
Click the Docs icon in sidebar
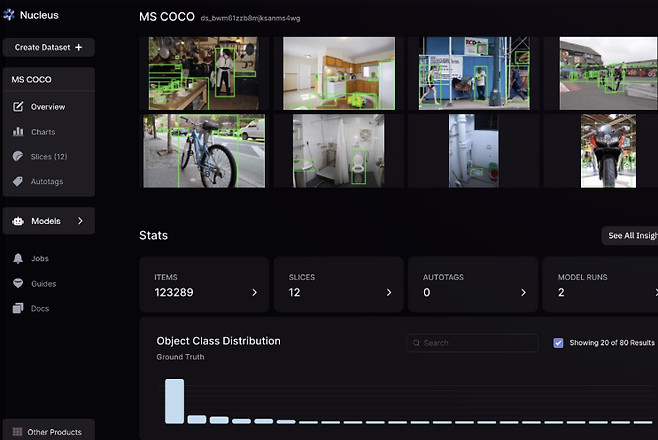pyautogui.click(x=18, y=308)
